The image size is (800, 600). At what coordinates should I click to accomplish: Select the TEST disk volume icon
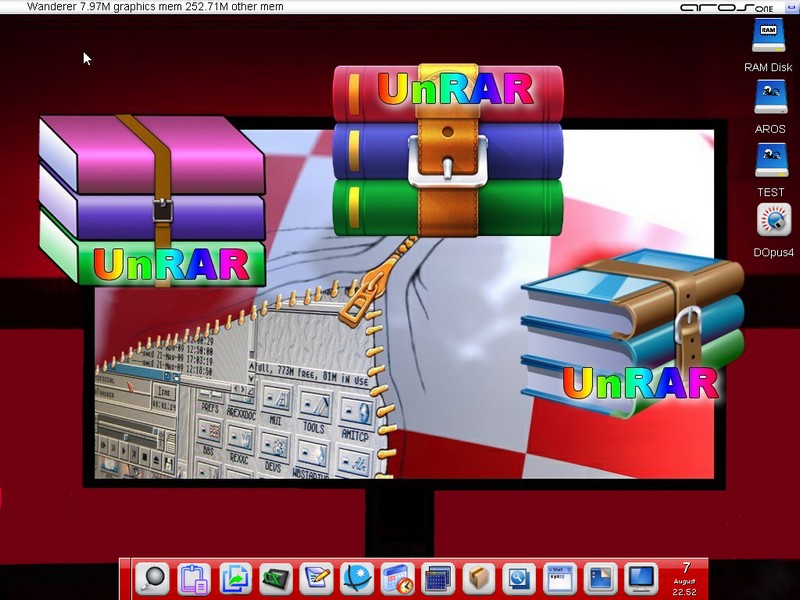[x=770, y=159]
